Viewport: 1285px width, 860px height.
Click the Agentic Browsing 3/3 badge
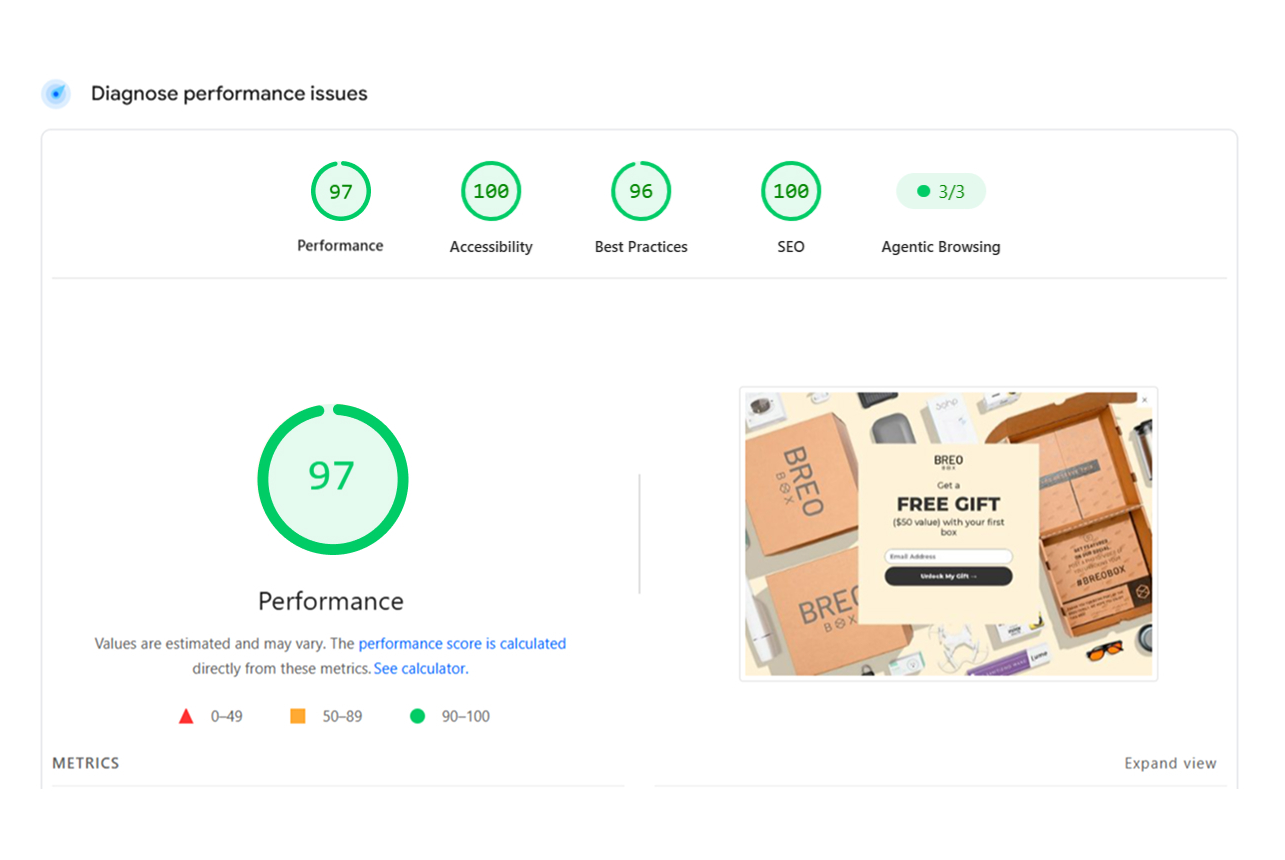(941, 191)
